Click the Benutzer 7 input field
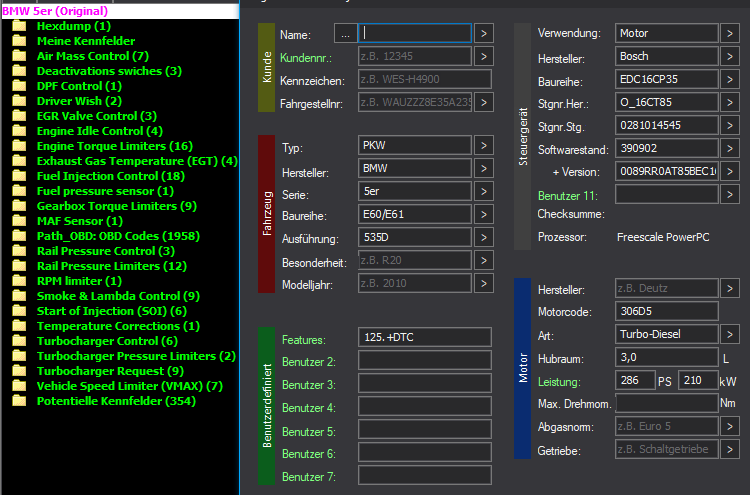750x495 pixels. (425, 475)
